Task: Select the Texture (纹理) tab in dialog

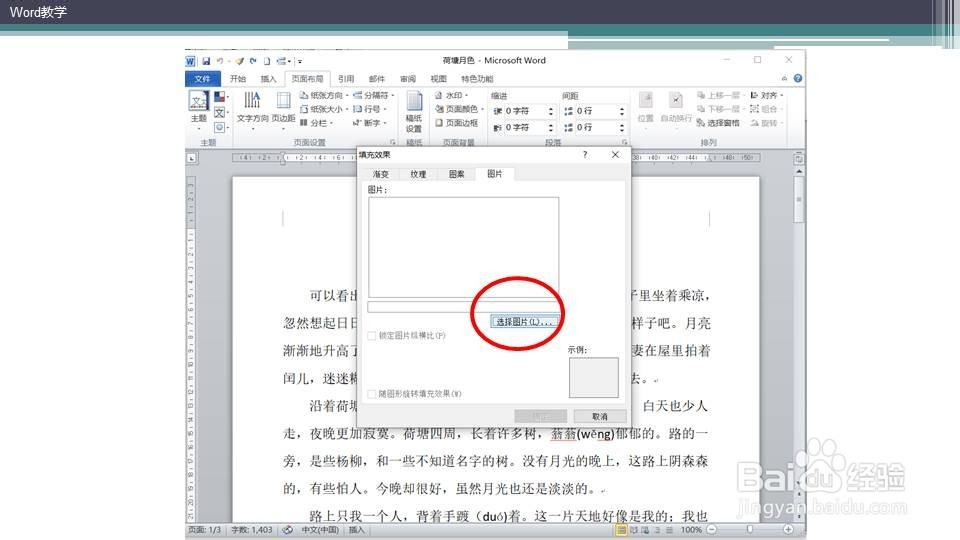Action: point(418,174)
